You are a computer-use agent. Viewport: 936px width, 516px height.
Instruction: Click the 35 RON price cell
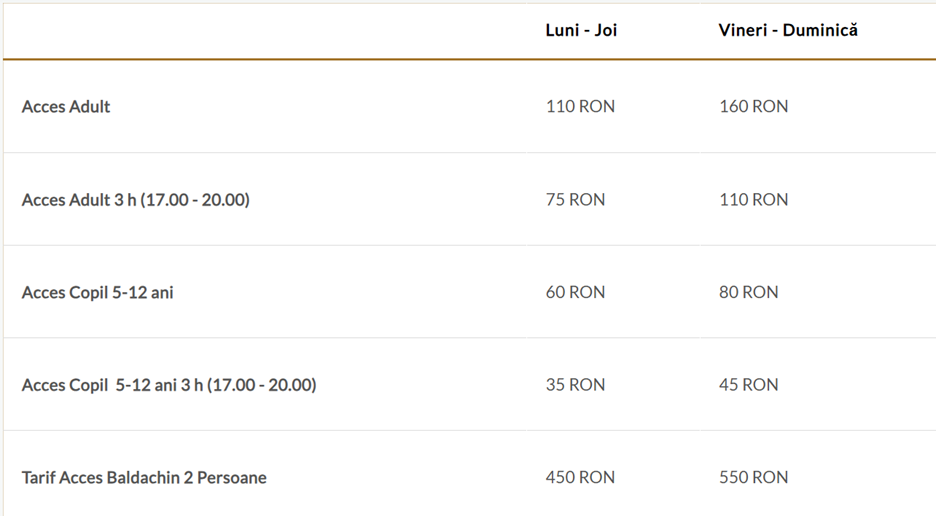tap(575, 385)
